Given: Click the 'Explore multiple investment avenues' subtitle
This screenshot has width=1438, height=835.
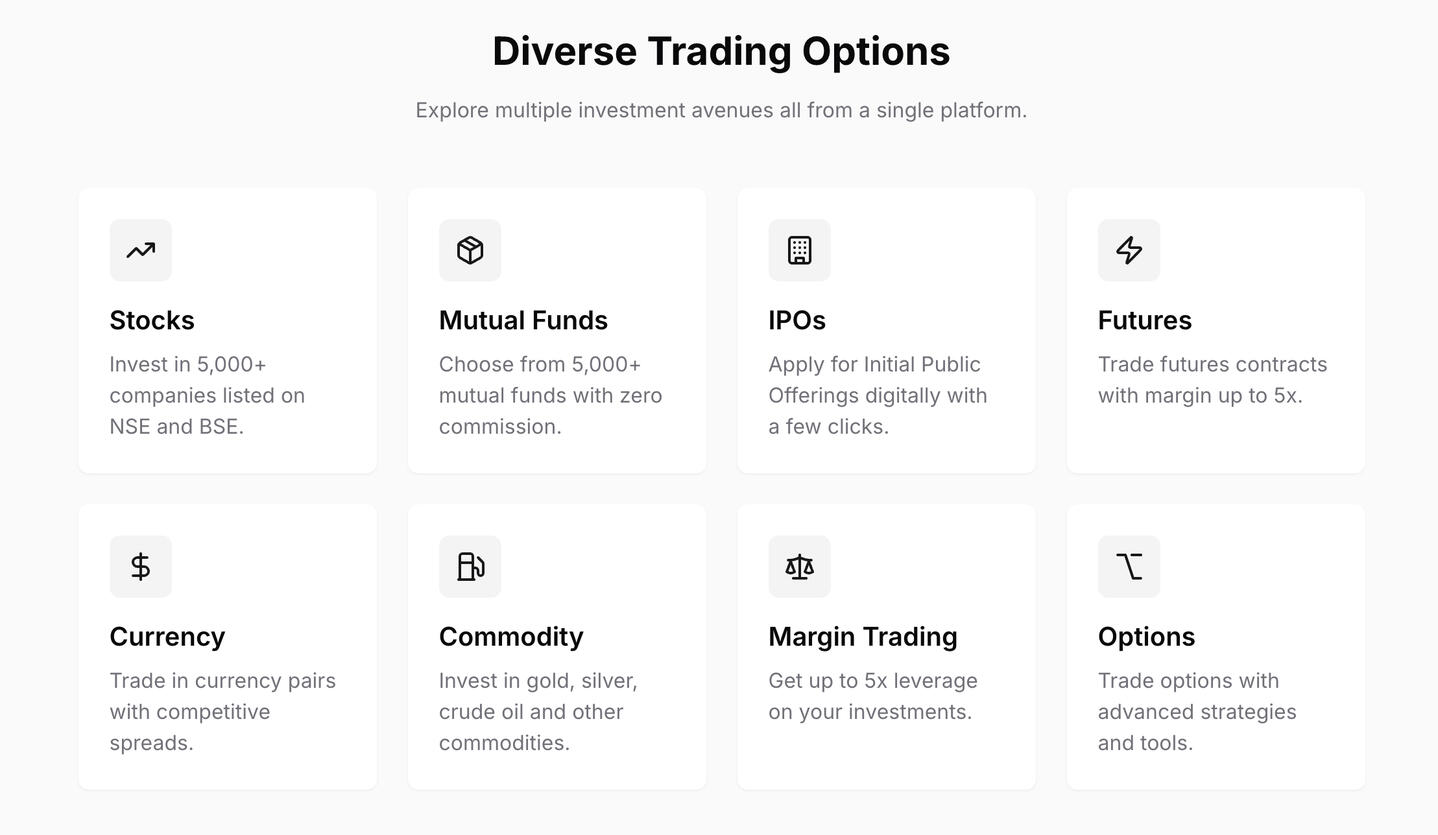Looking at the screenshot, I should point(721,110).
